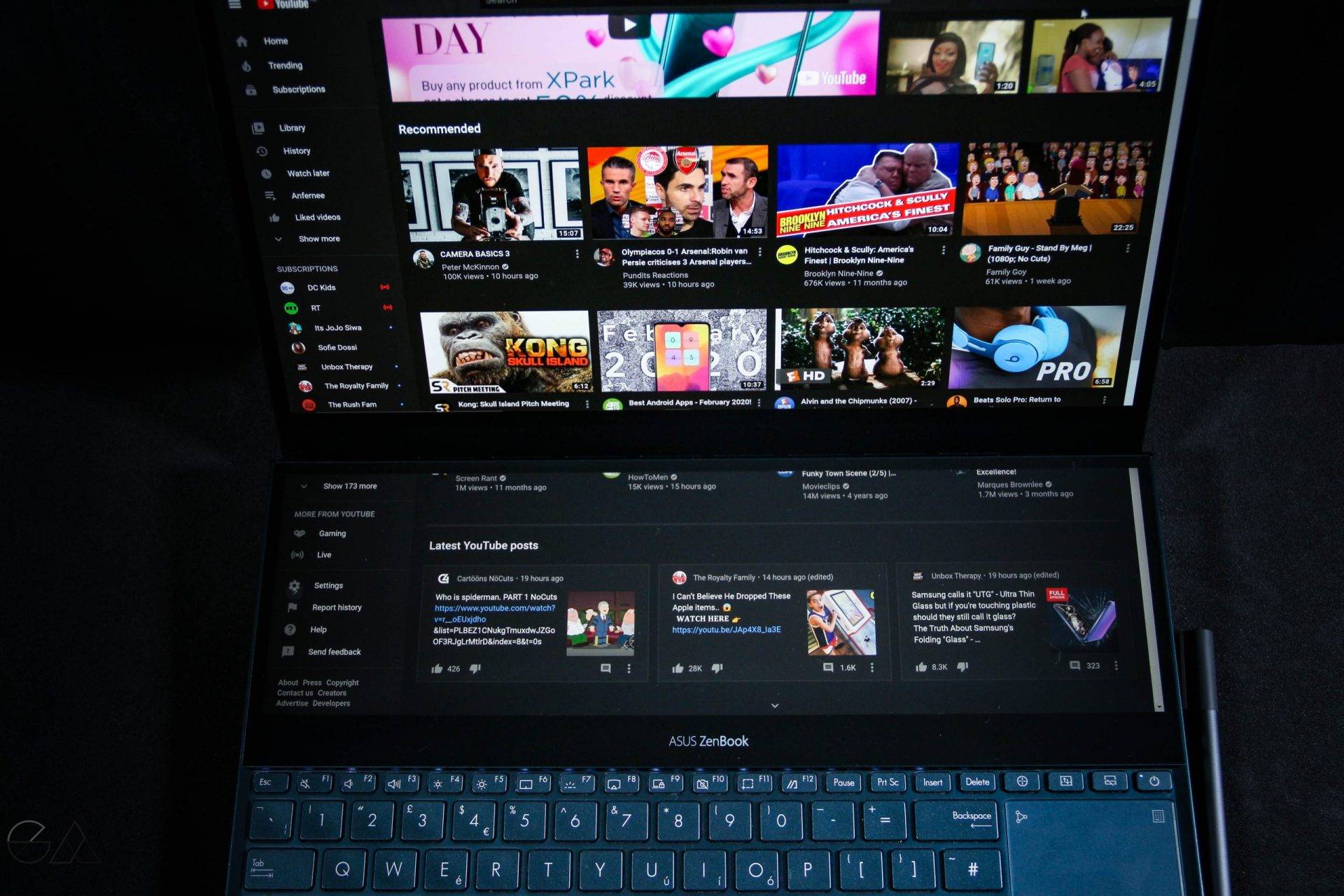This screenshot has height=896, width=1344.
Task: Expand Latest YouTube posts chevron
Action: click(775, 706)
